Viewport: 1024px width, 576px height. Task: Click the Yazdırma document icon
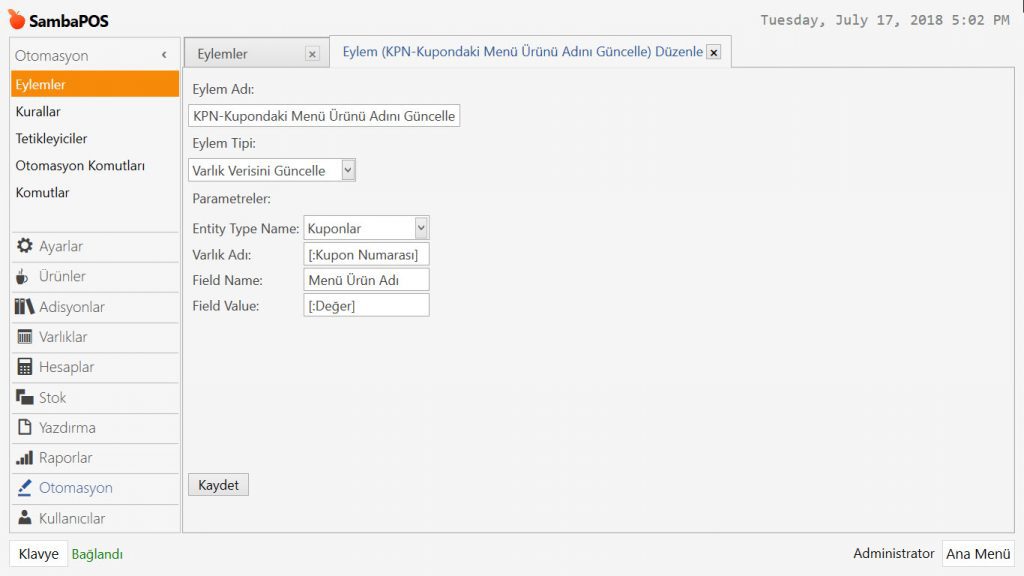click(25, 428)
